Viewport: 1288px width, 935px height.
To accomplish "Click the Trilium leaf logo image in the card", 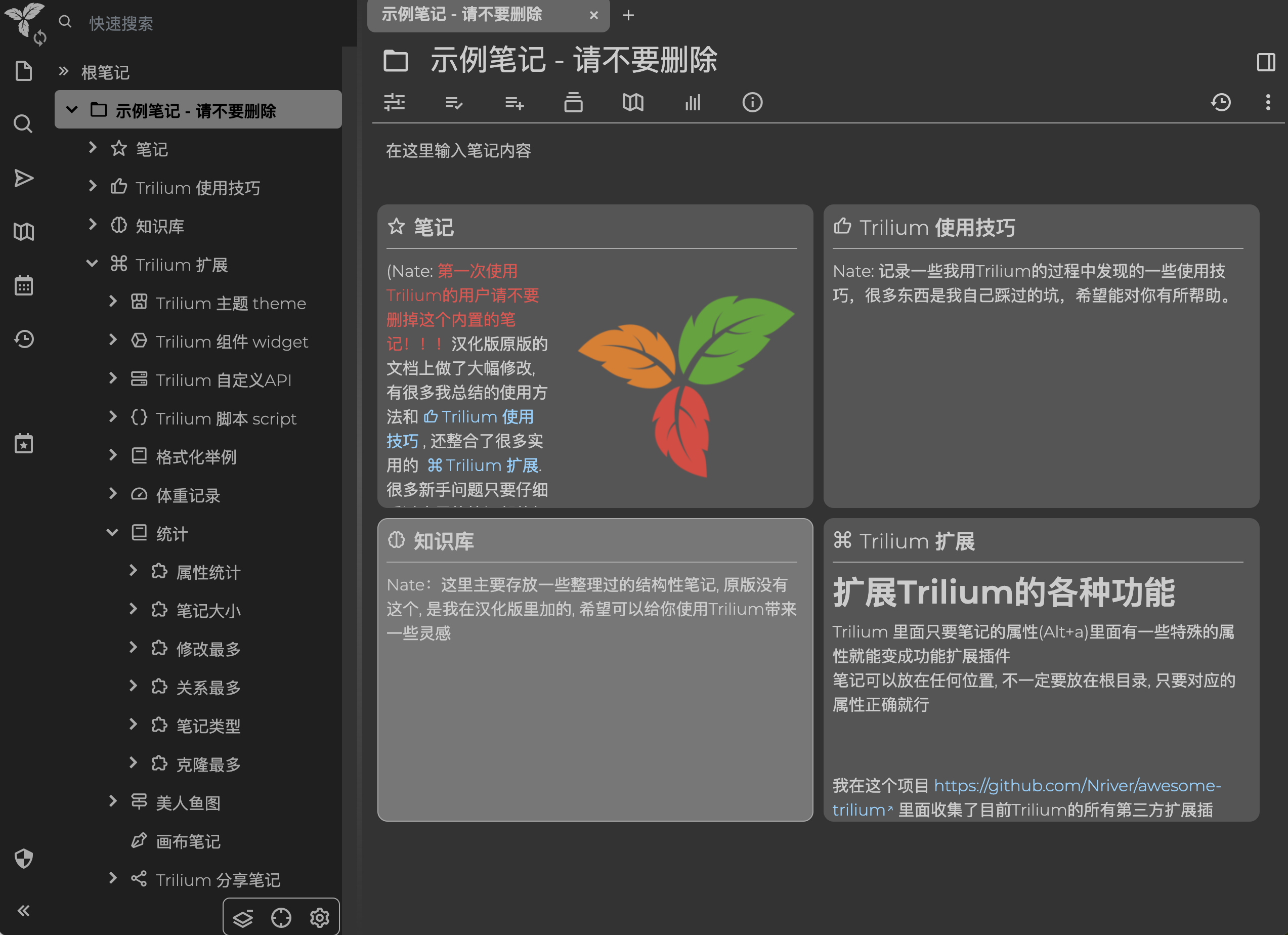I will click(x=685, y=386).
